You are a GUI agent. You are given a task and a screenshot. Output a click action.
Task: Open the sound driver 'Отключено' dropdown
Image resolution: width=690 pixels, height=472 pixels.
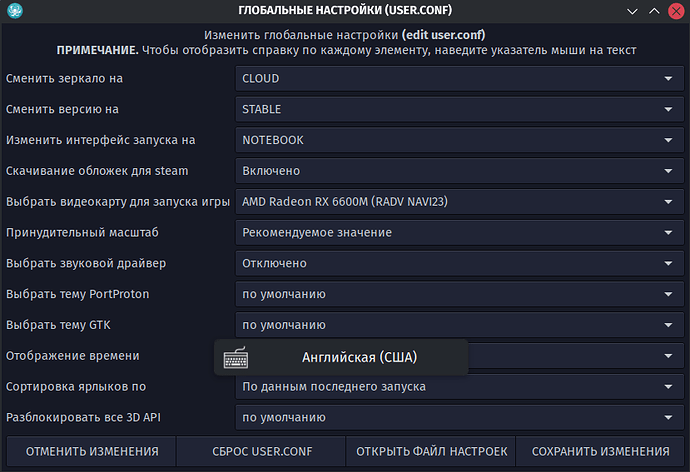(x=459, y=263)
